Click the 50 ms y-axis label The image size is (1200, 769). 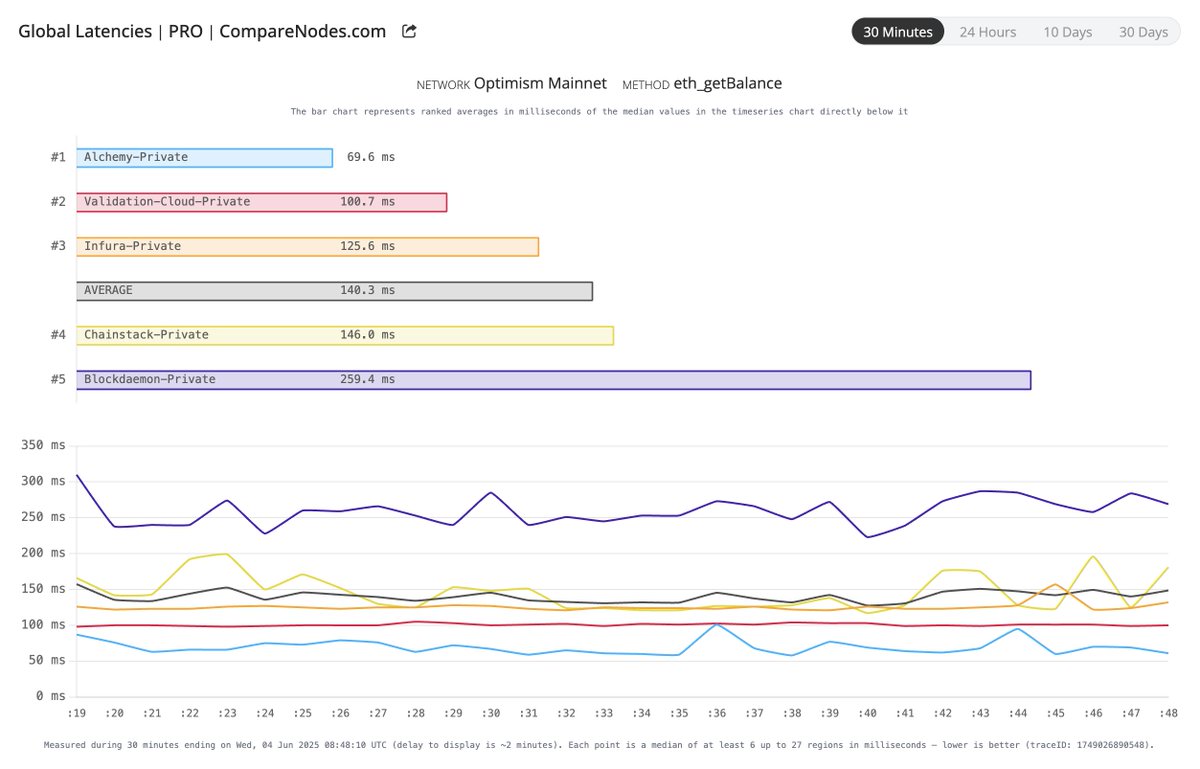tap(47, 660)
